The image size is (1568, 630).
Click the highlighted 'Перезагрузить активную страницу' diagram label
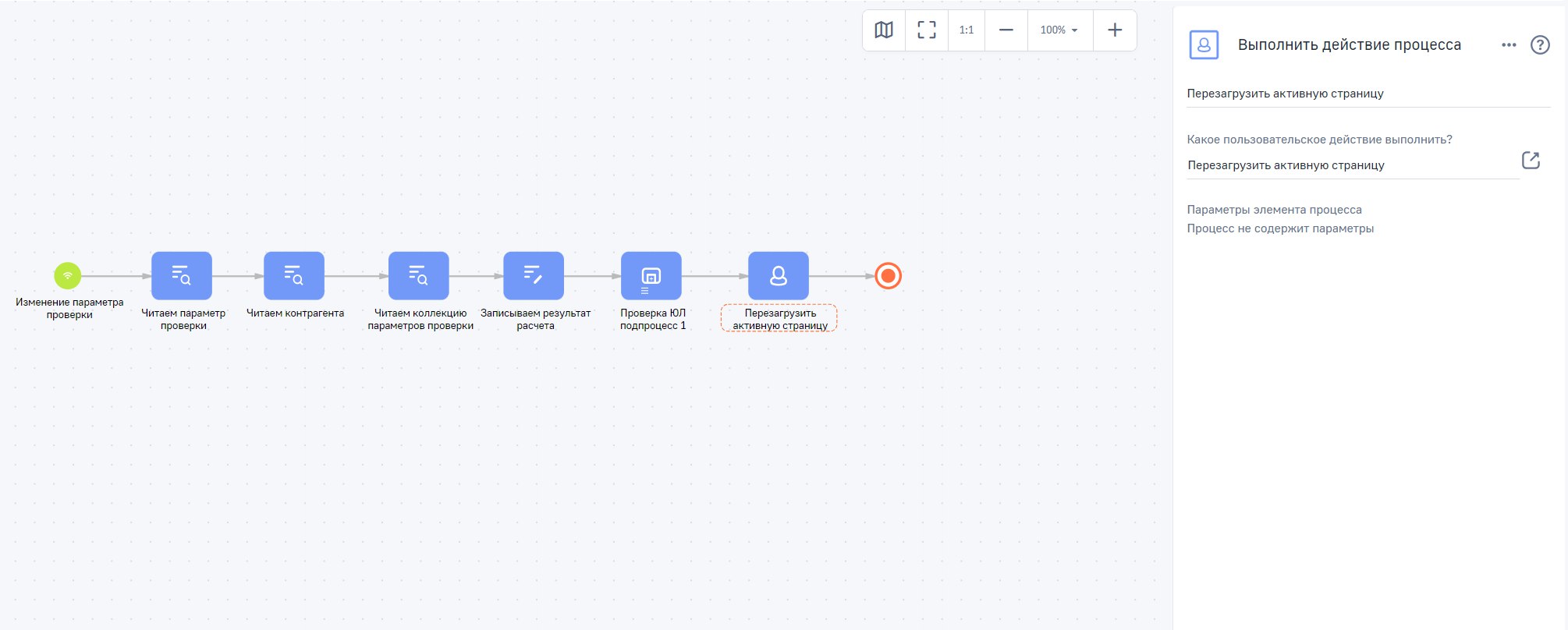780,319
